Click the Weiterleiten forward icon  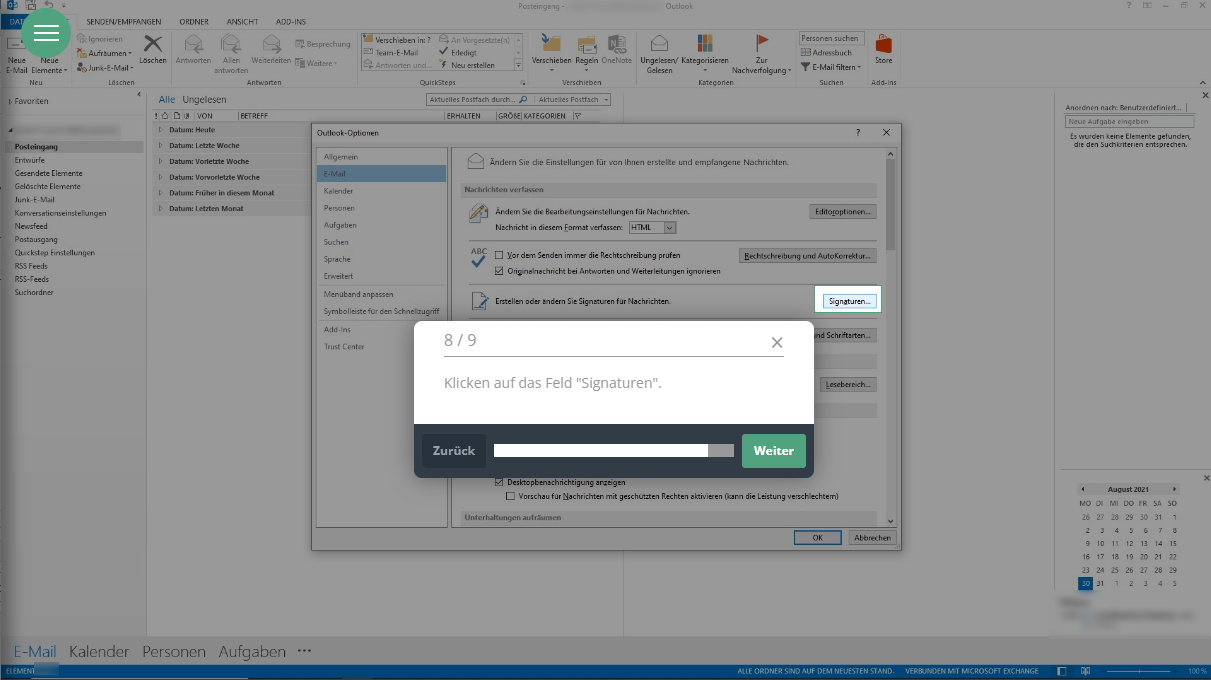(271, 45)
